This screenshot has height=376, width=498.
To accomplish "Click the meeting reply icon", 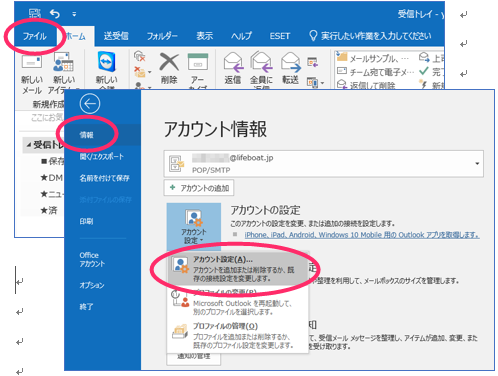I will [x=312, y=62].
